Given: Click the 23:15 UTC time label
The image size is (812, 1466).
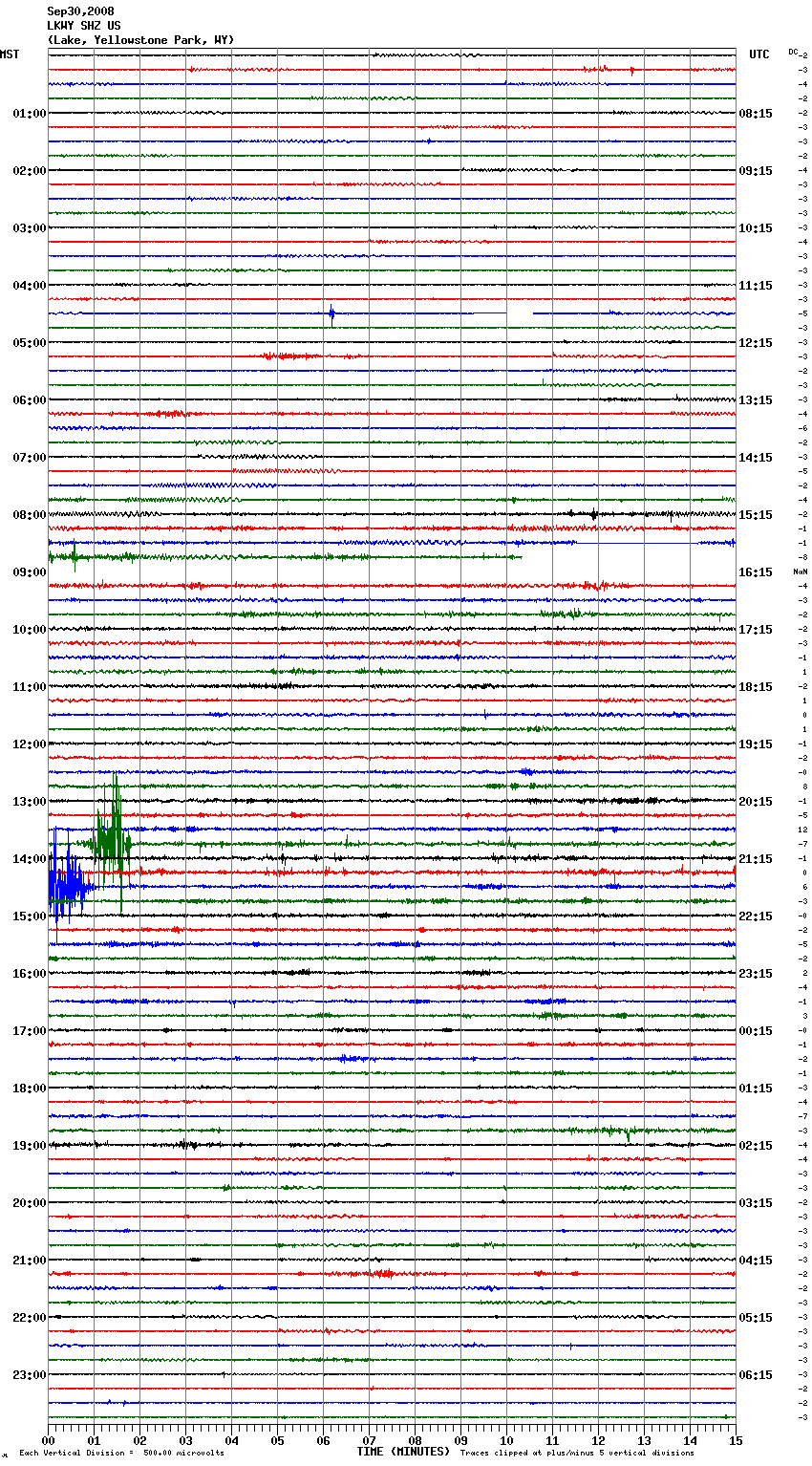Looking at the screenshot, I should (x=756, y=974).
